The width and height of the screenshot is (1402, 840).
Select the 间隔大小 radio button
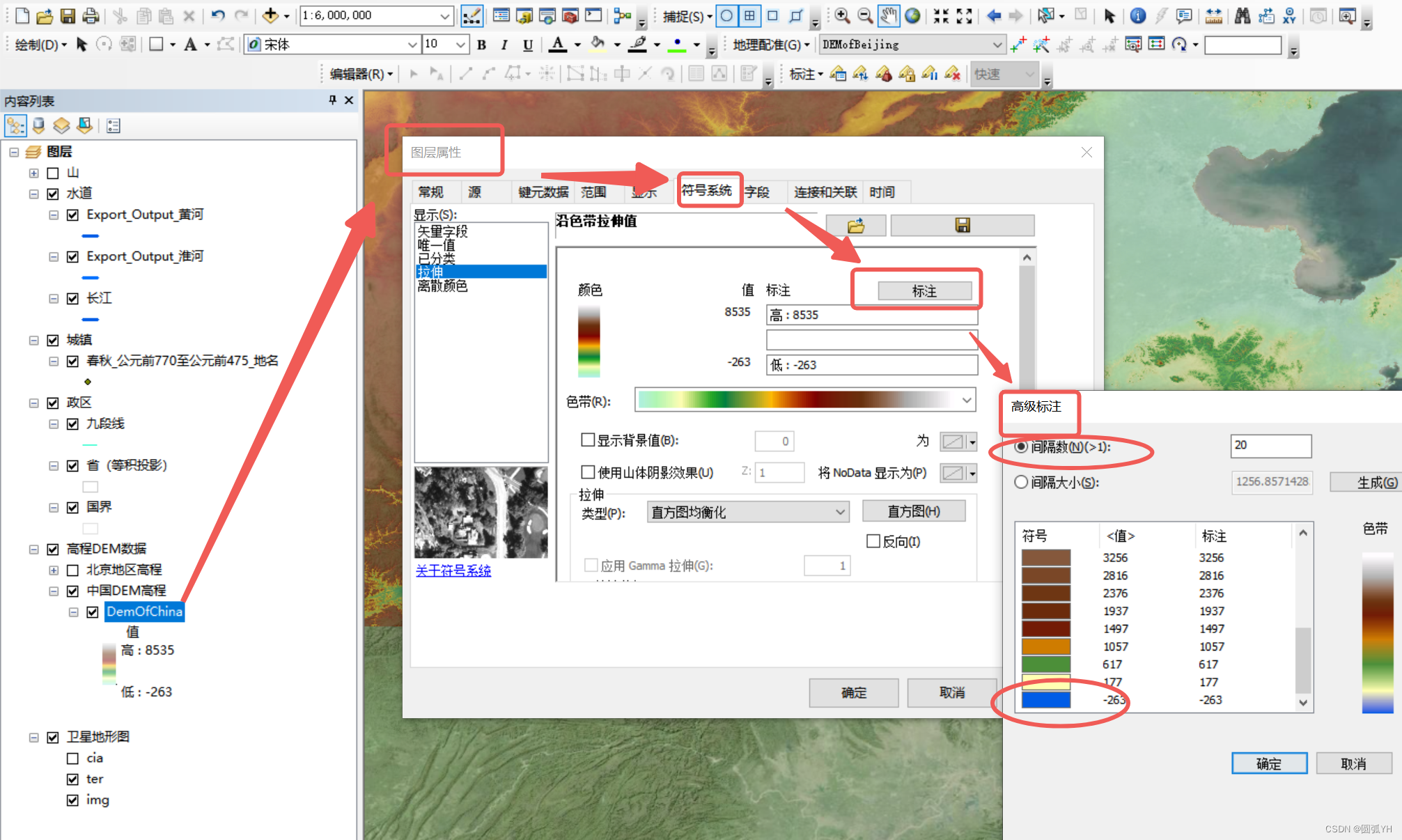click(x=1021, y=482)
